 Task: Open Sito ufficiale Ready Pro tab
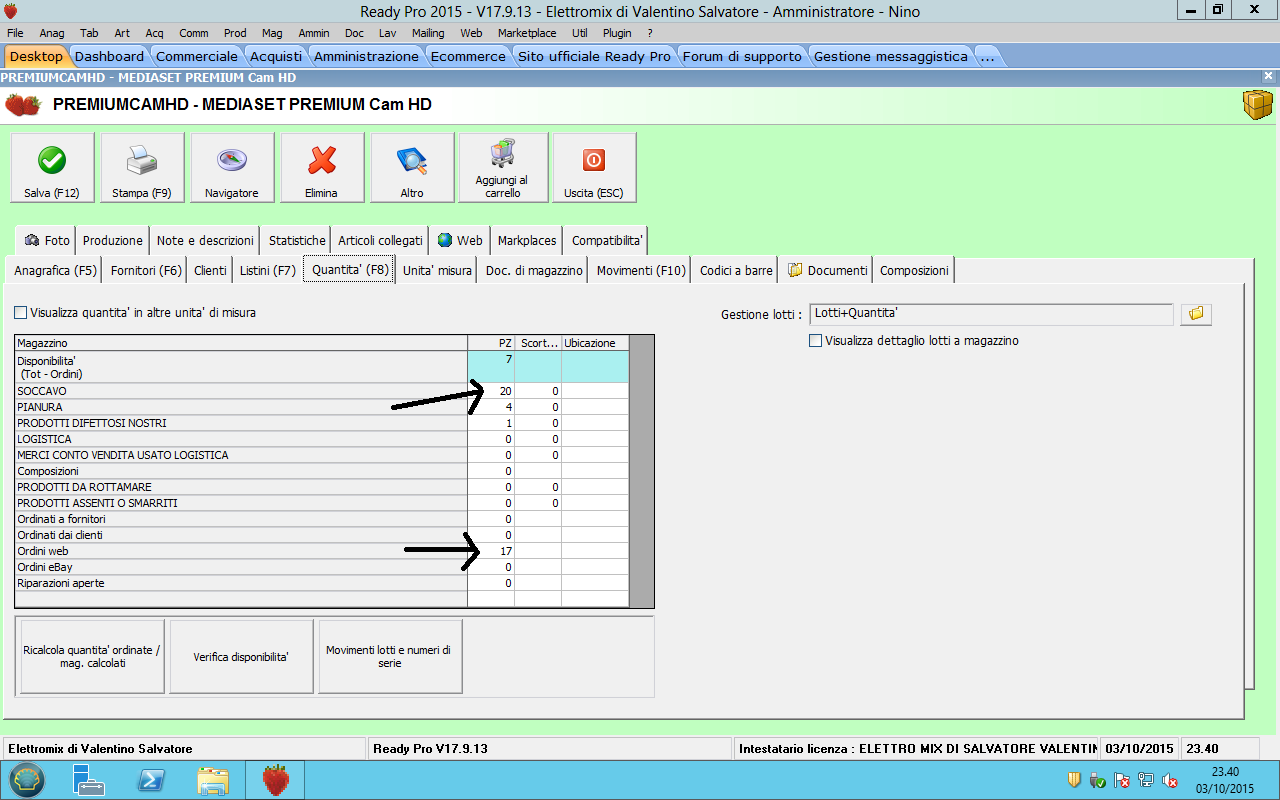(595, 57)
